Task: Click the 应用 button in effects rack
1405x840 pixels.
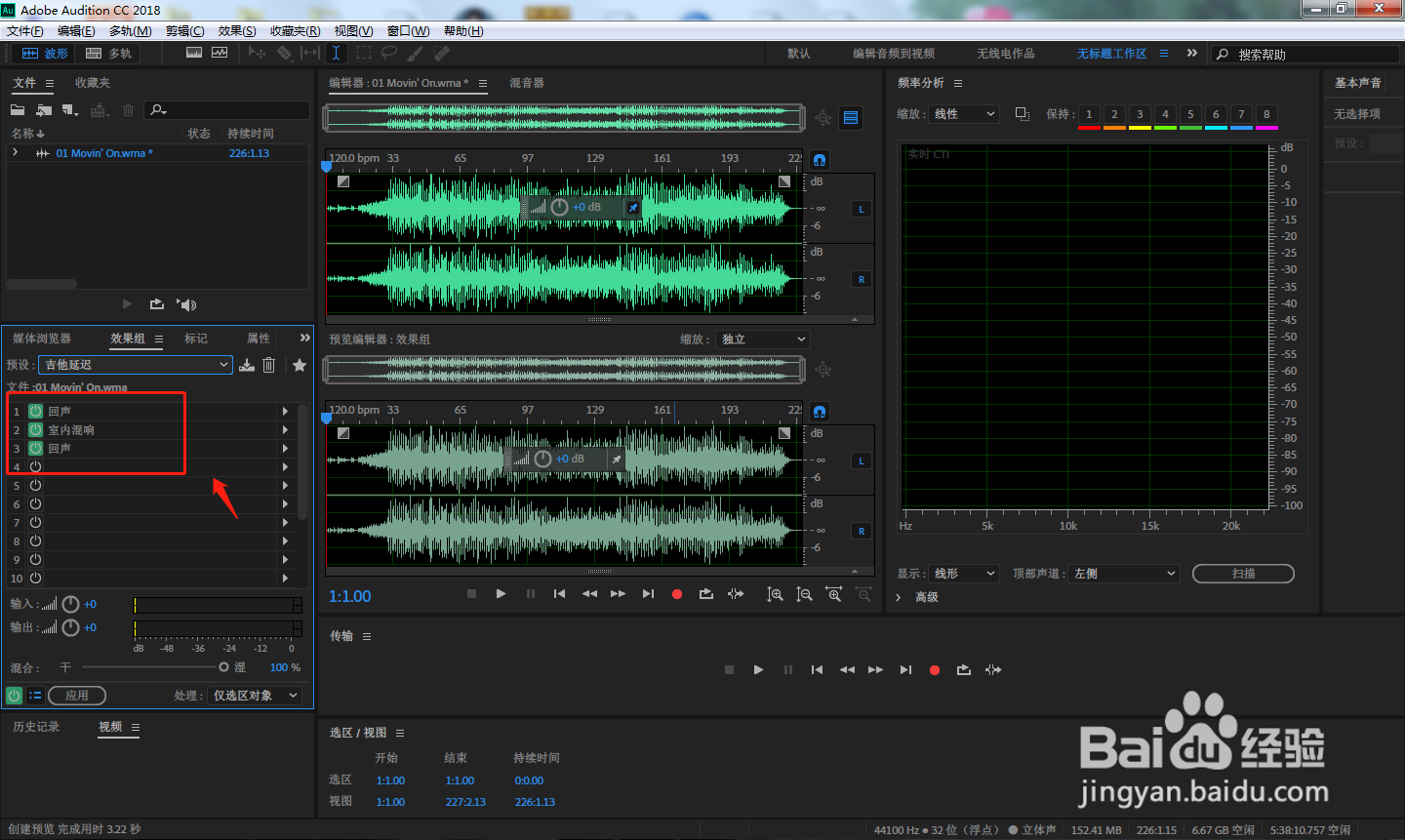Action: [x=77, y=696]
